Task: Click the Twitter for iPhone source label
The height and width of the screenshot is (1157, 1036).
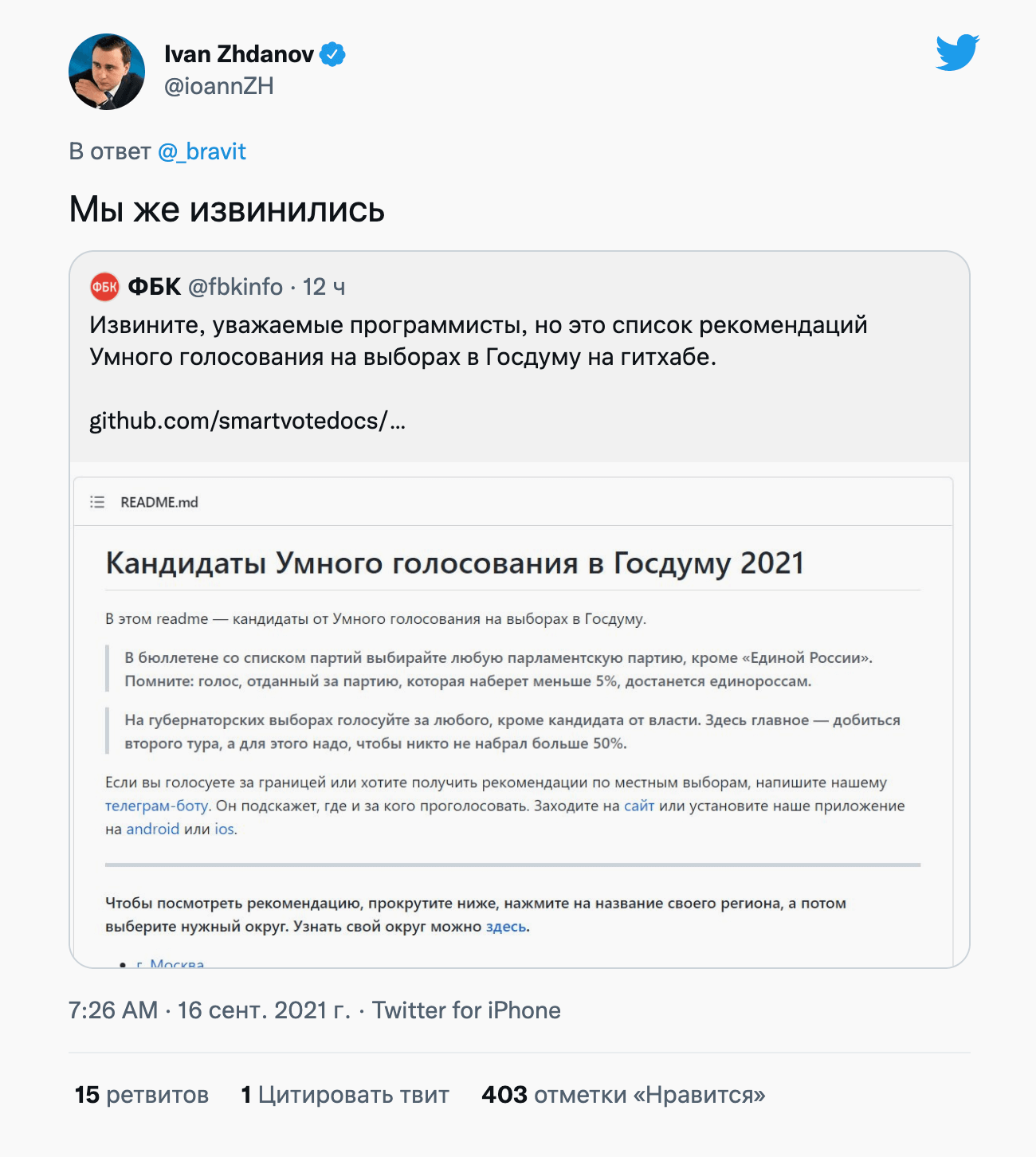Action: 466,1010
